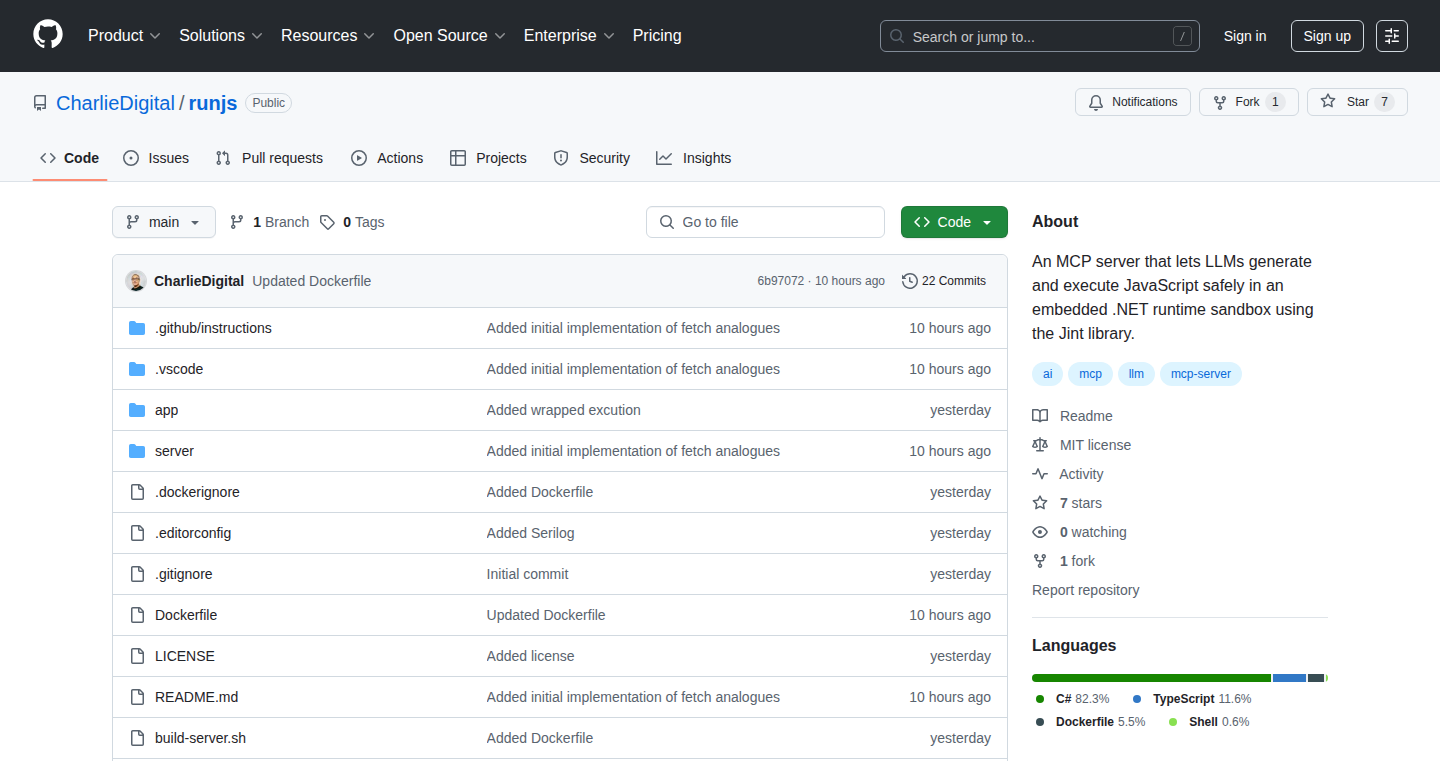Switch to the Issues tab

click(156, 158)
